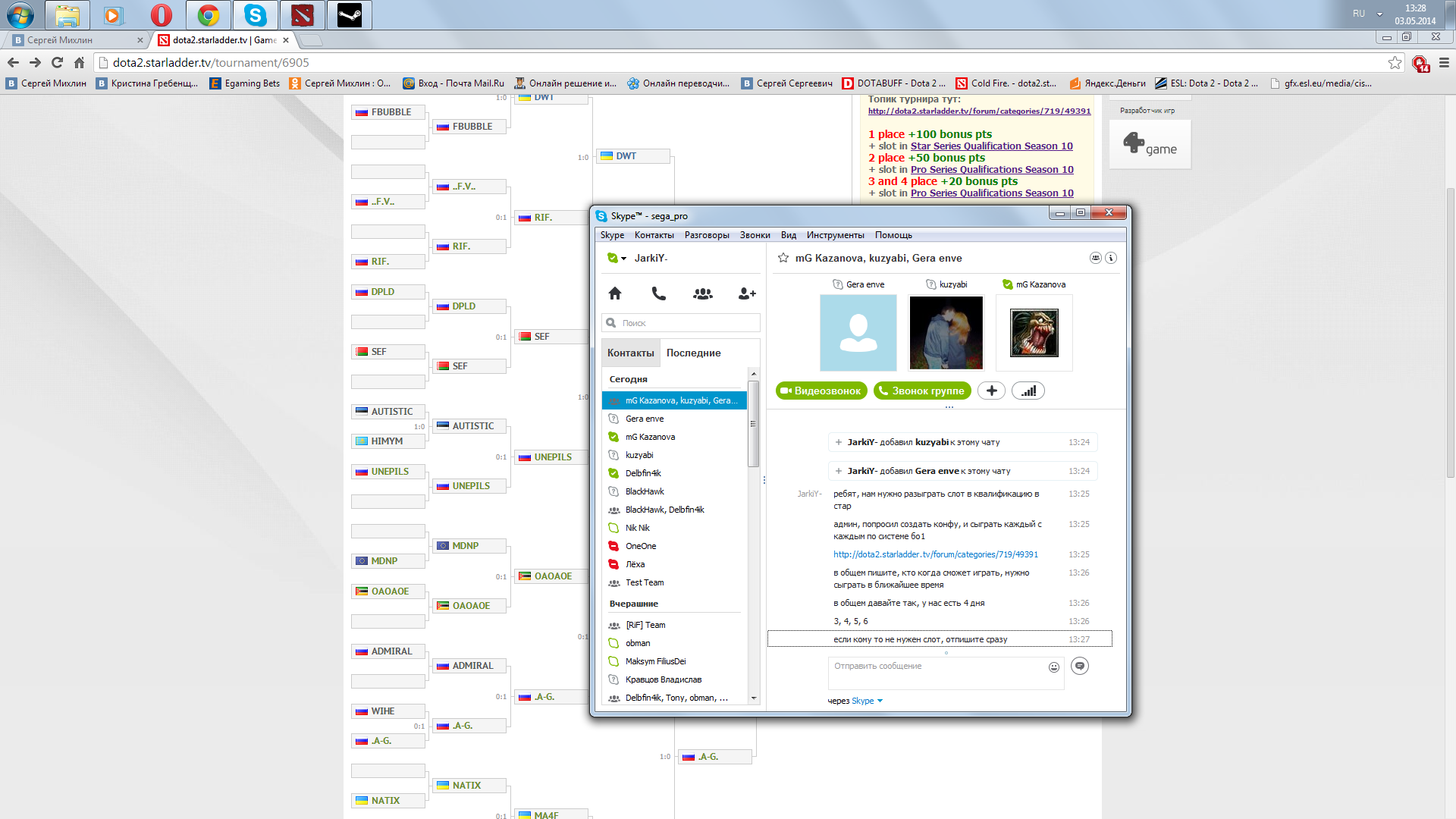Click add contact icon in Skype
The width and height of the screenshot is (1456, 819).
pyautogui.click(x=747, y=293)
